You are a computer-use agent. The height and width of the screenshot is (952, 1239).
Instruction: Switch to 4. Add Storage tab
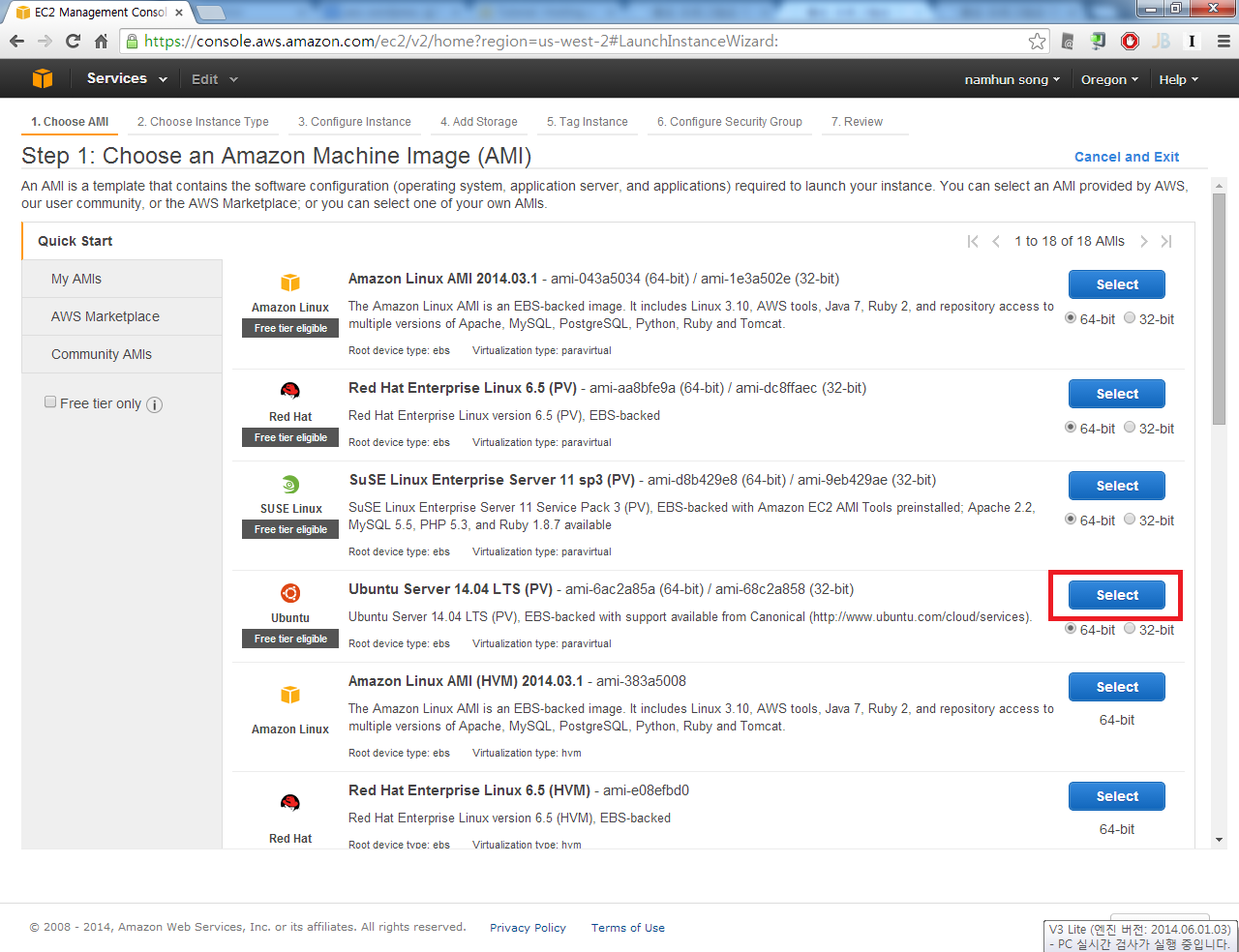click(x=479, y=122)
